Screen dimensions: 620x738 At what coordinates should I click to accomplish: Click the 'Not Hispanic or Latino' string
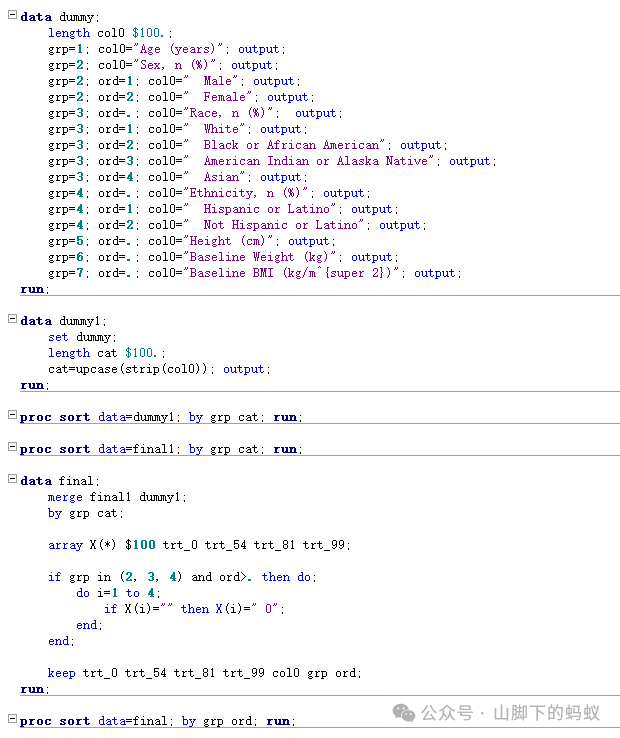(x=274, y=225)
